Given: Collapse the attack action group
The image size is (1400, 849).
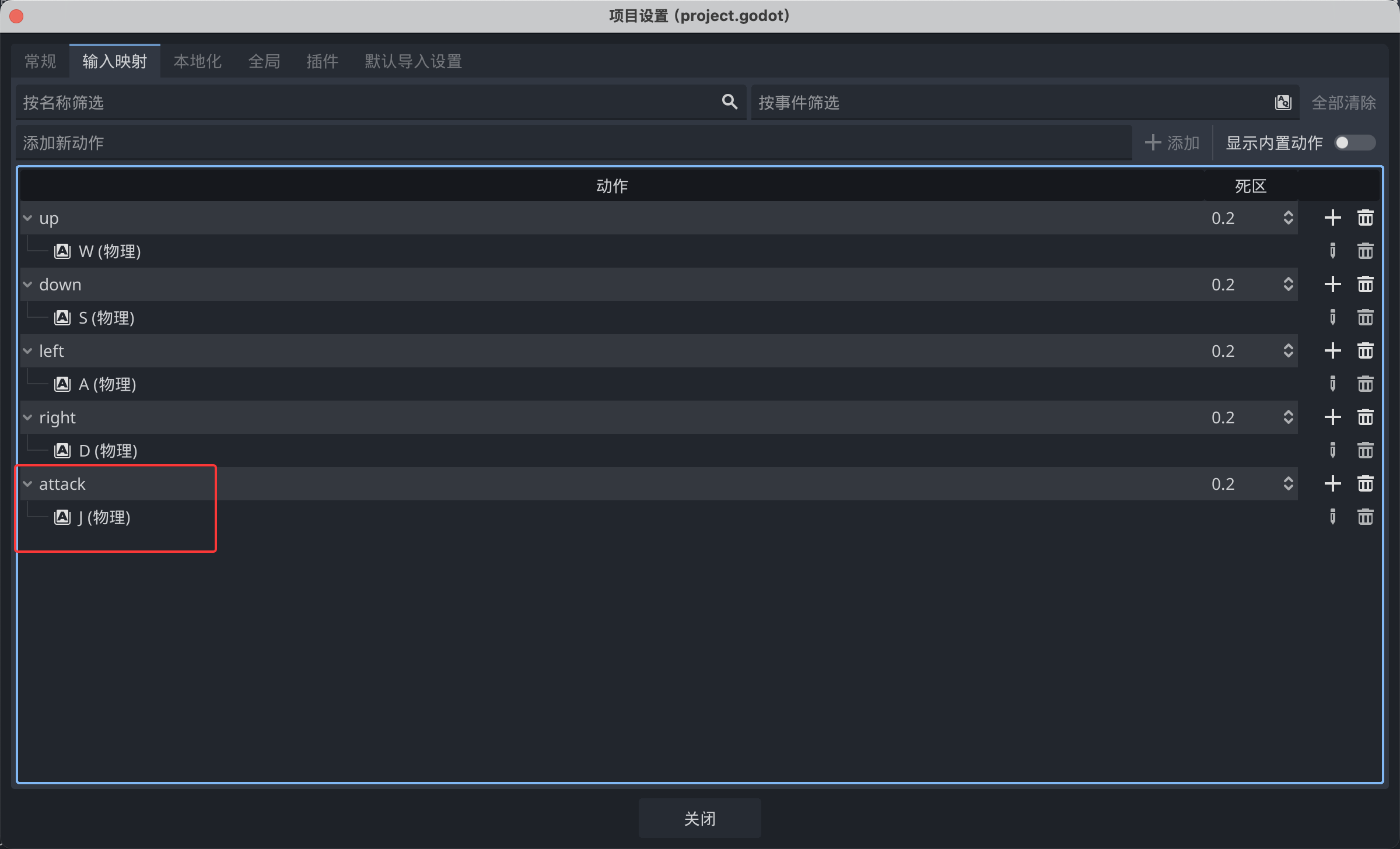Looking at the screenshot, I should tap(27, 484).
